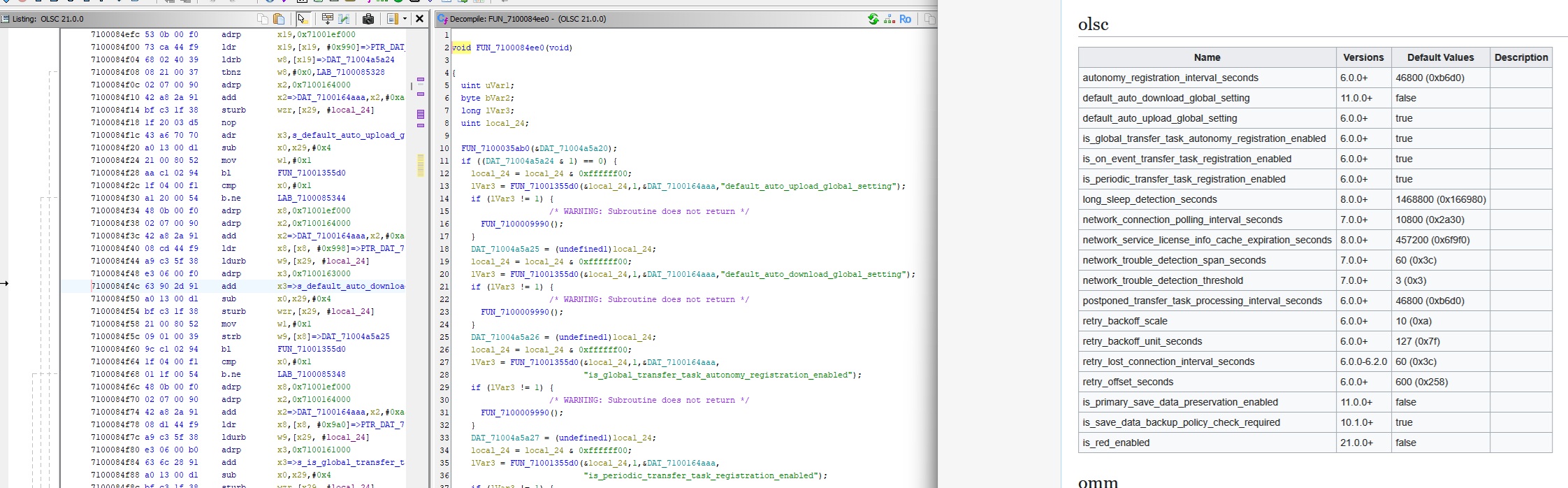Click the Default Values column header
The image size is (1568, 488).
pos(1440,57)
